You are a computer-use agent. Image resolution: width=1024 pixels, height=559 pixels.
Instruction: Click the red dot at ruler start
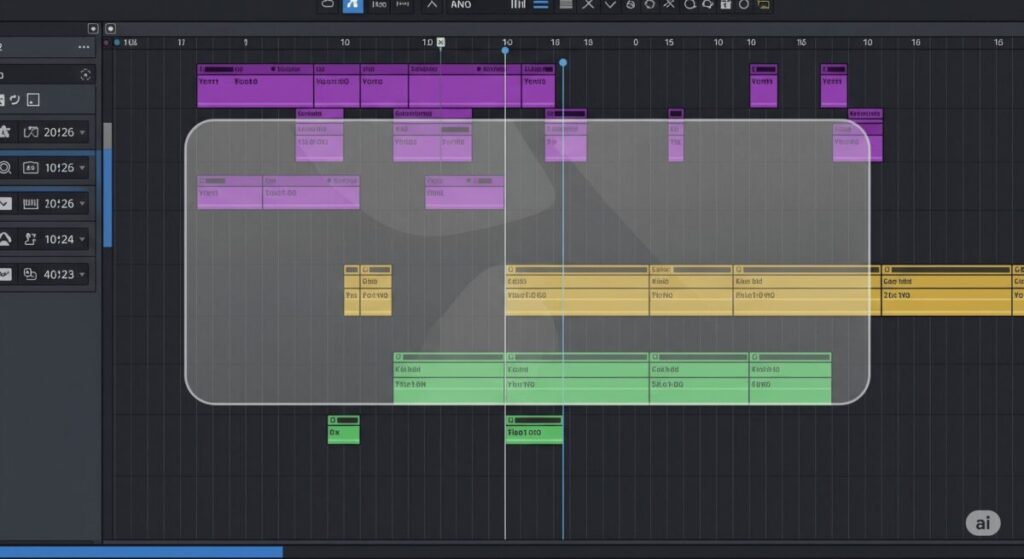click(106, 42)
